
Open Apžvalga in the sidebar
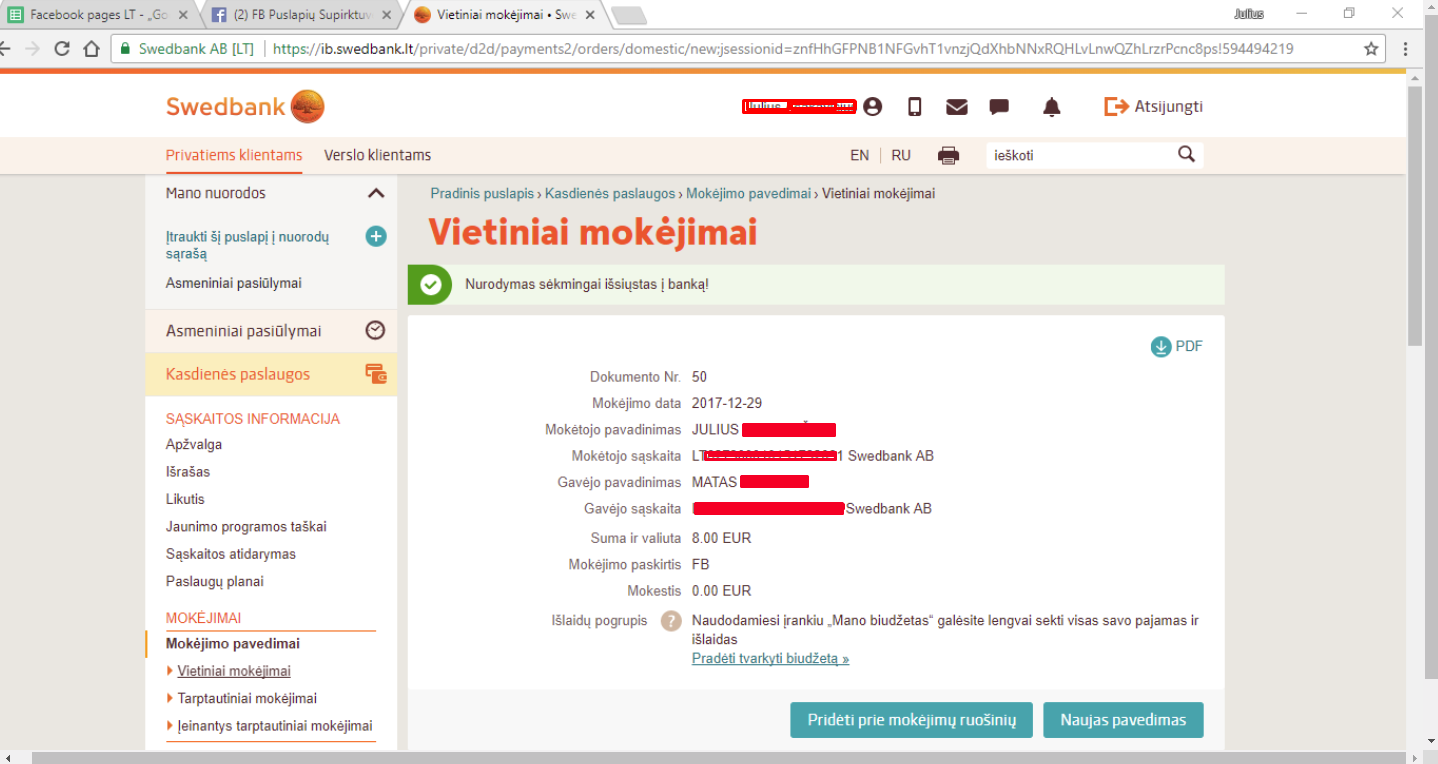[194, 444]
